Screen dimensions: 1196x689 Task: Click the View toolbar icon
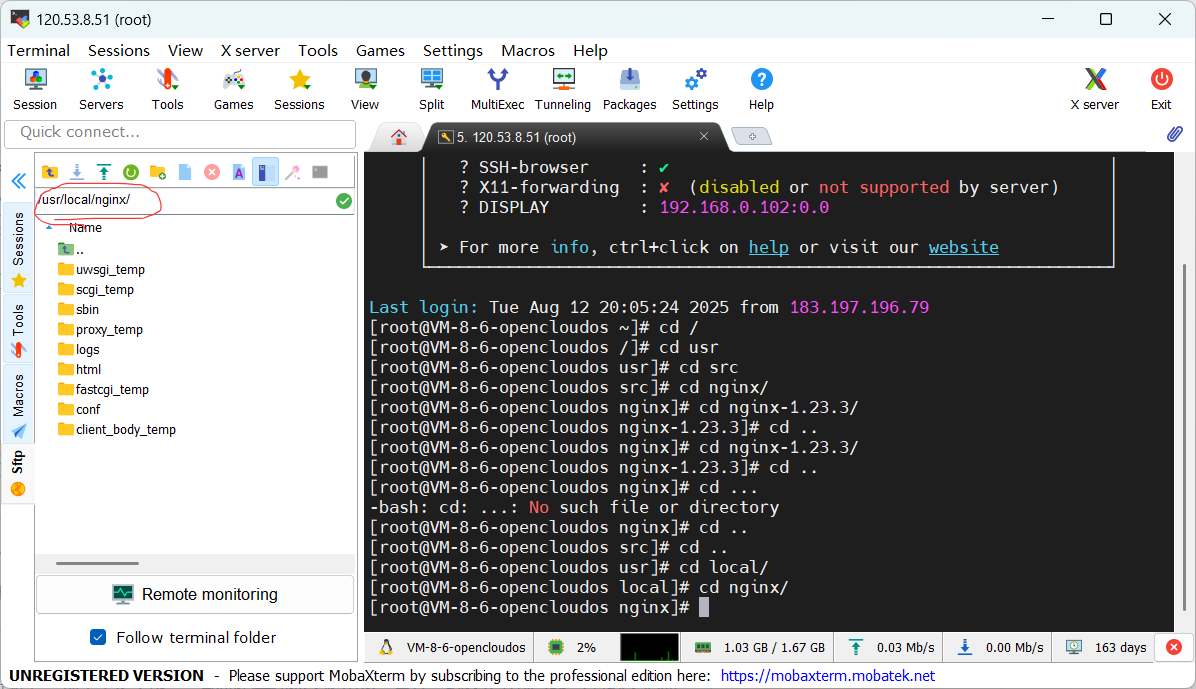(x=365, y=89)
